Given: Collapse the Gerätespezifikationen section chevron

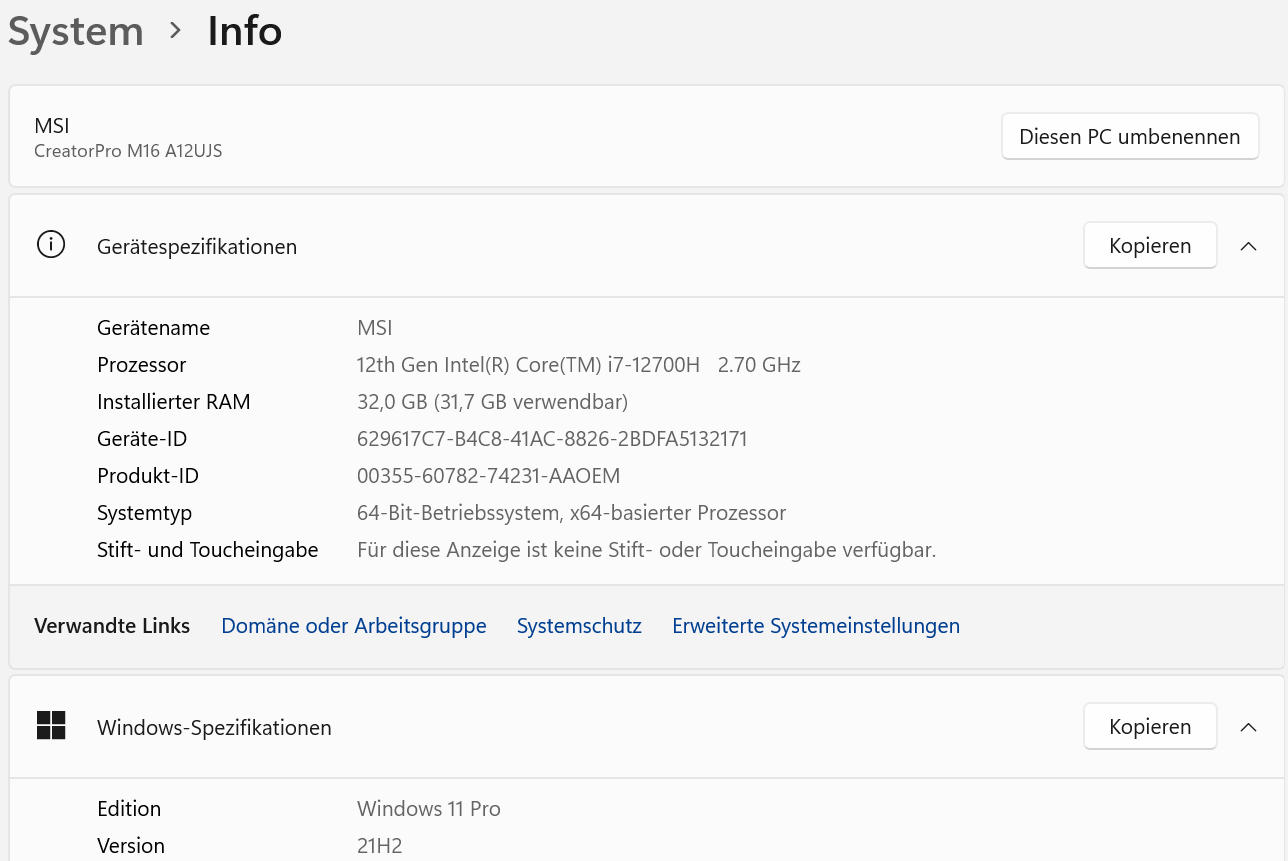Looking at the screenshot, I should (1248, 246).
